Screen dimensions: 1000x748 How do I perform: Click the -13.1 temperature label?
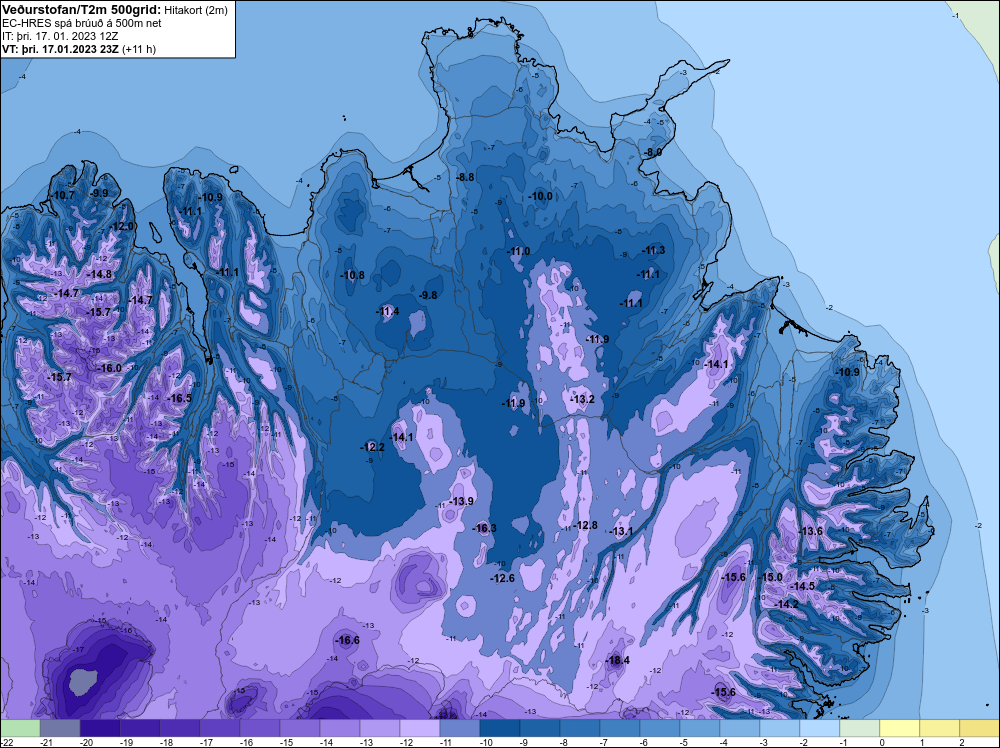coord(621,531)
